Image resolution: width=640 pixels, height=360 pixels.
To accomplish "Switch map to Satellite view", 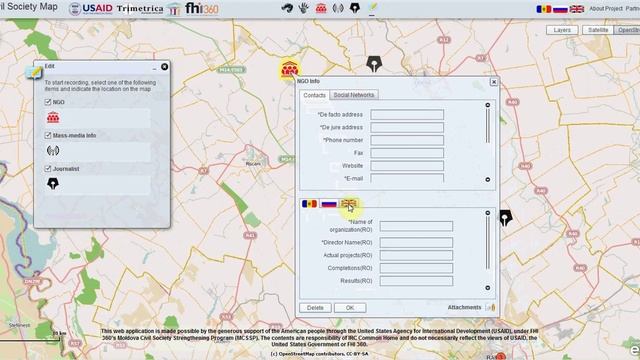I will pyautogui.click(x=598, y=30).
